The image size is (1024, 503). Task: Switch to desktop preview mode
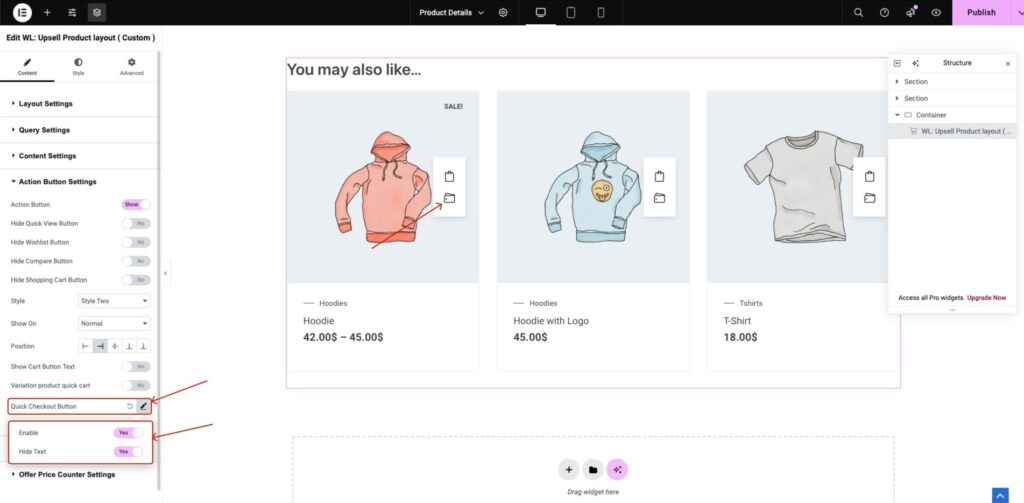point(541,12)
